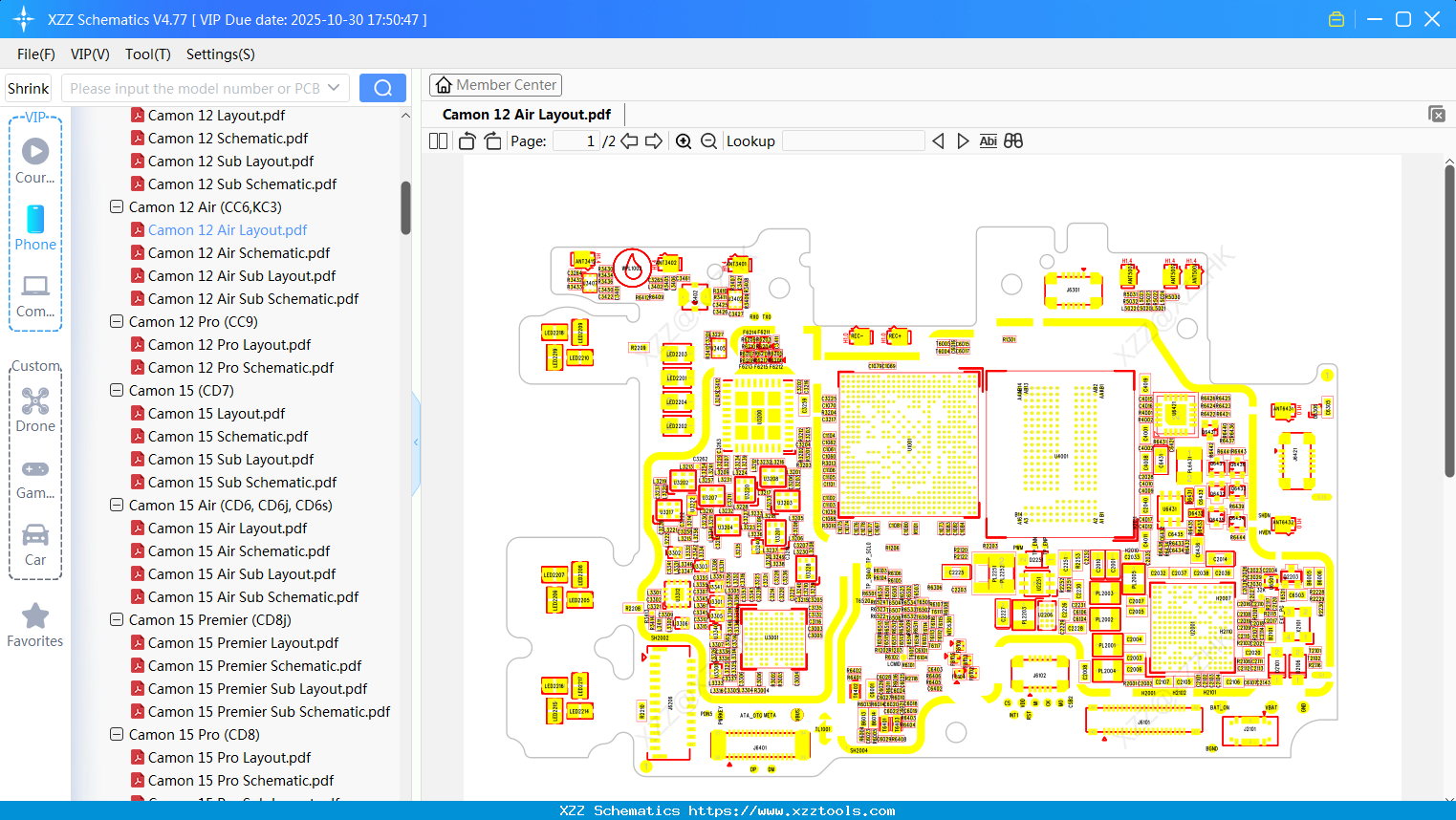Zoom in on the PCB layout
Screen dimensions: 1456x820
(x=684, y=141)
